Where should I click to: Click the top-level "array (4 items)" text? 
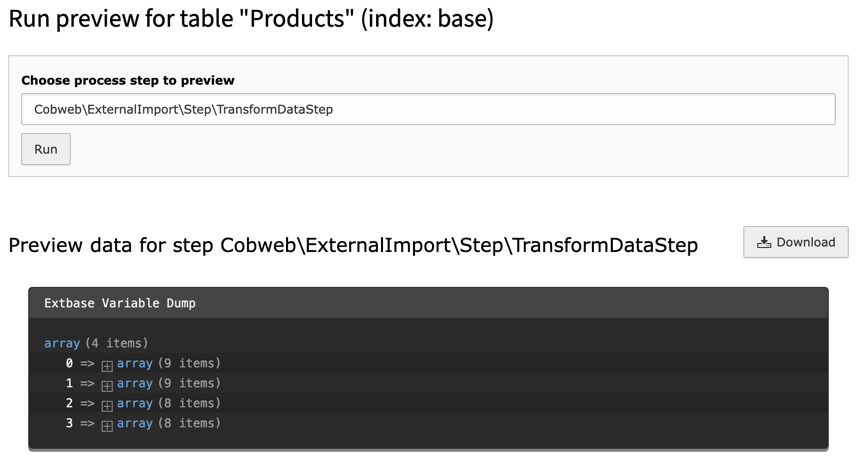click(x=96, y=343)
